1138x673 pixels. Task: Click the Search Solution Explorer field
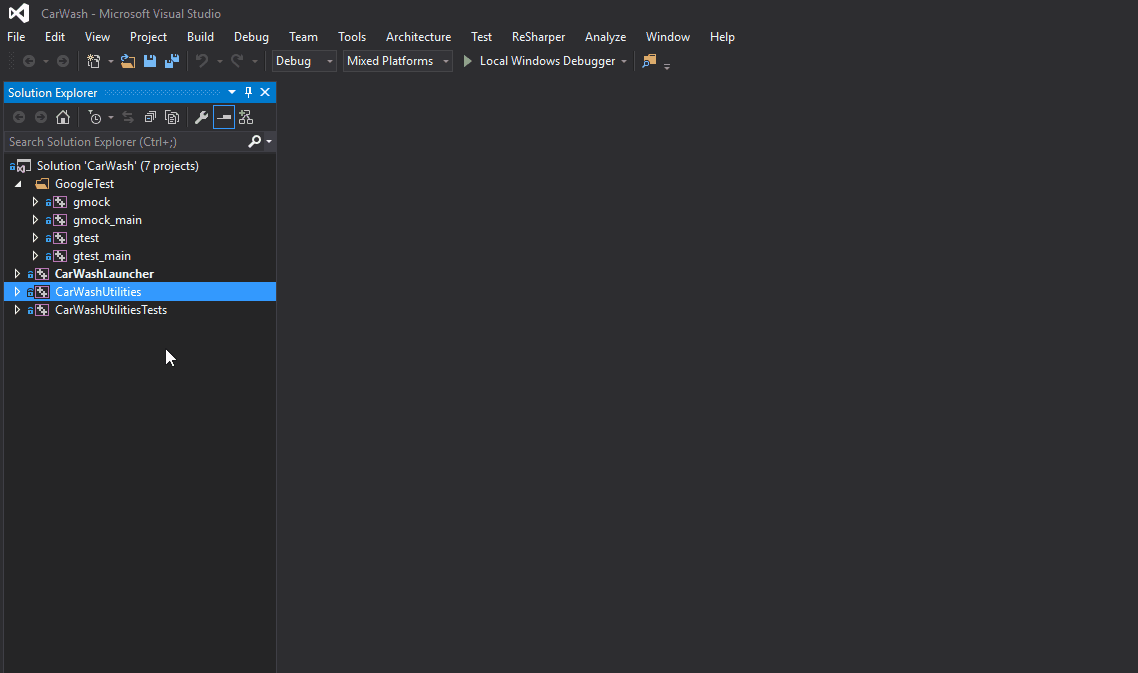(126, 142)
